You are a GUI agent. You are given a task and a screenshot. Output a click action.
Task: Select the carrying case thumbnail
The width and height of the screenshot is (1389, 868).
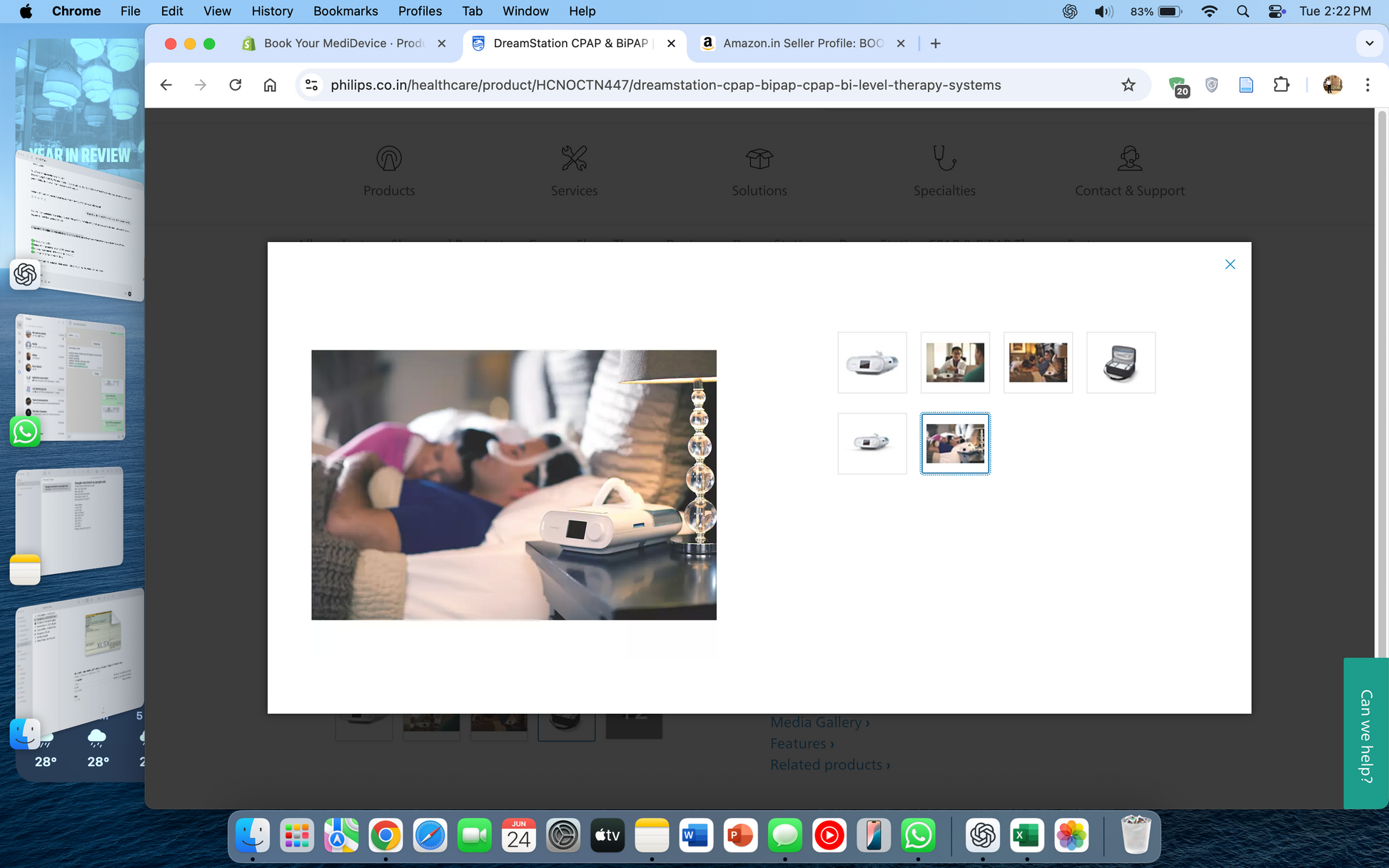coord(1121,363)
